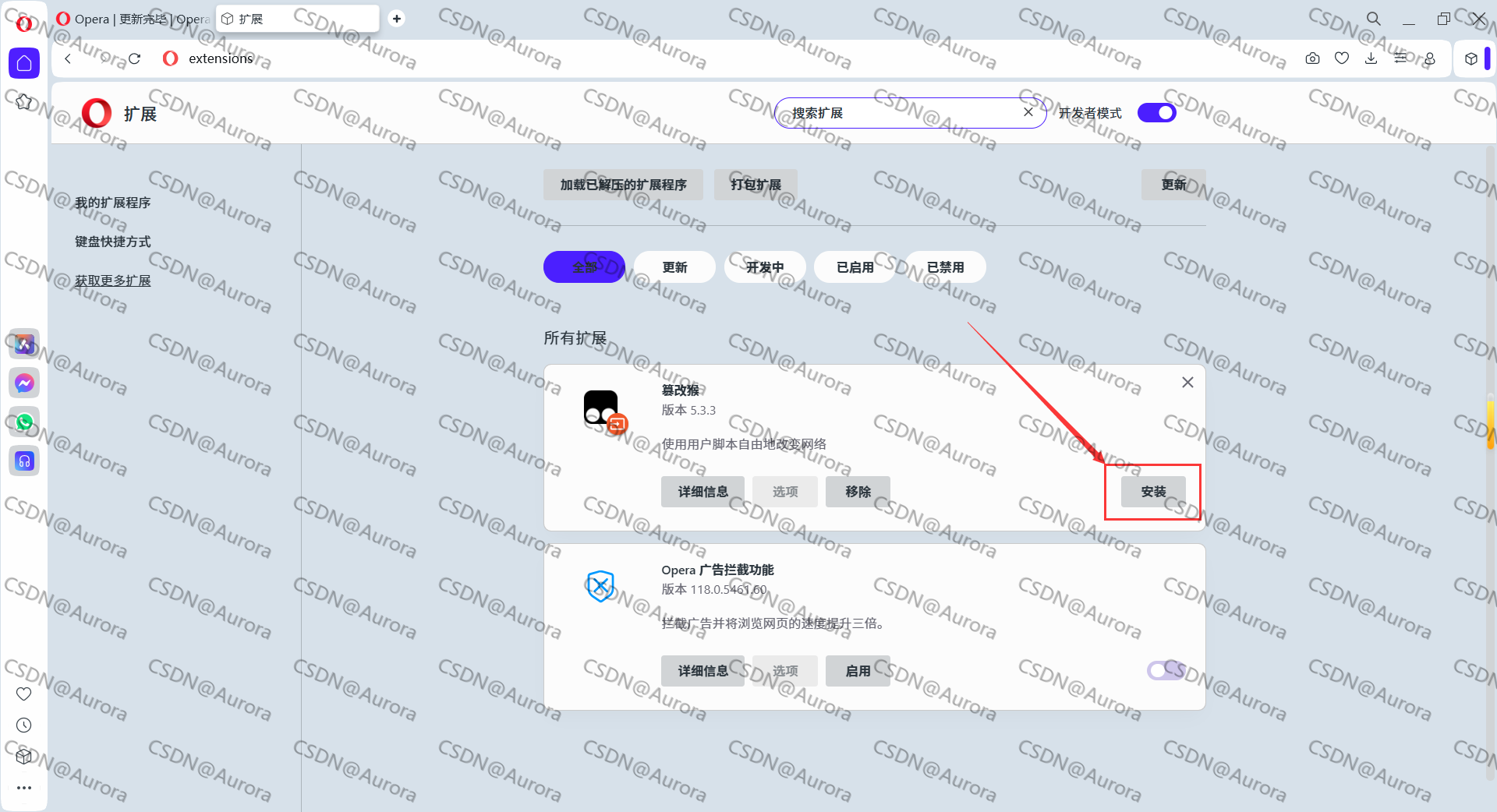This screenshot has height=812, width=1497.
Task: Open a new tab with plus button
Action: click(x=397, y=19)
